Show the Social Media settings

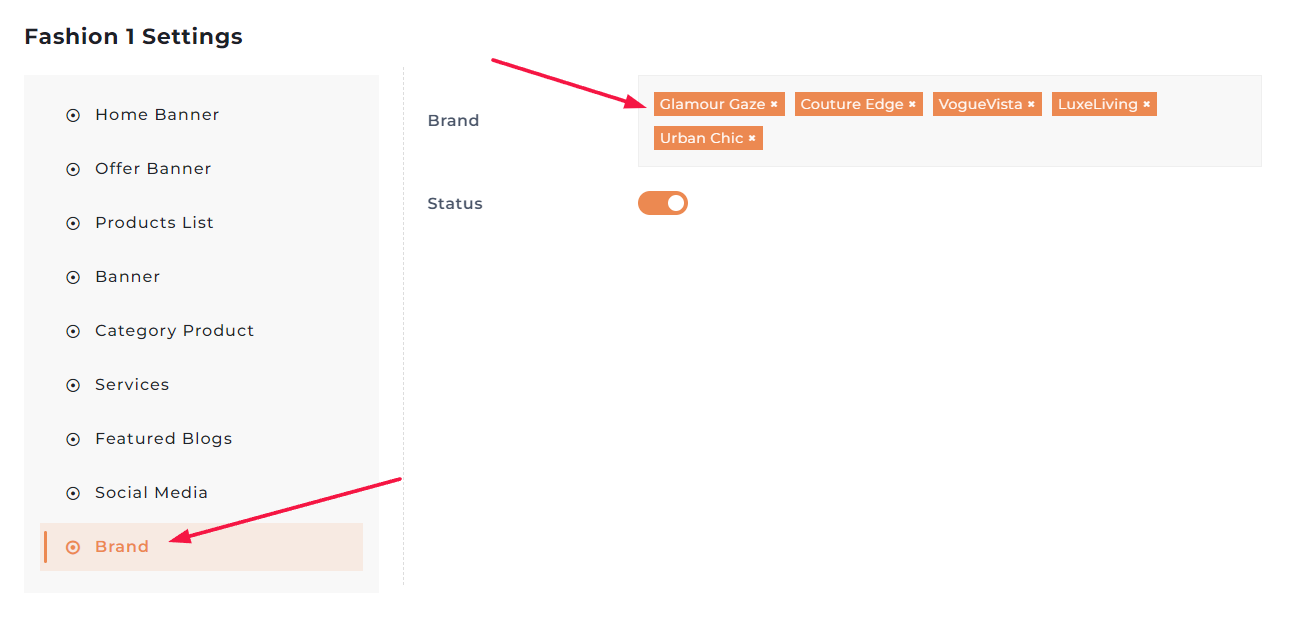[x=151, y=493]
